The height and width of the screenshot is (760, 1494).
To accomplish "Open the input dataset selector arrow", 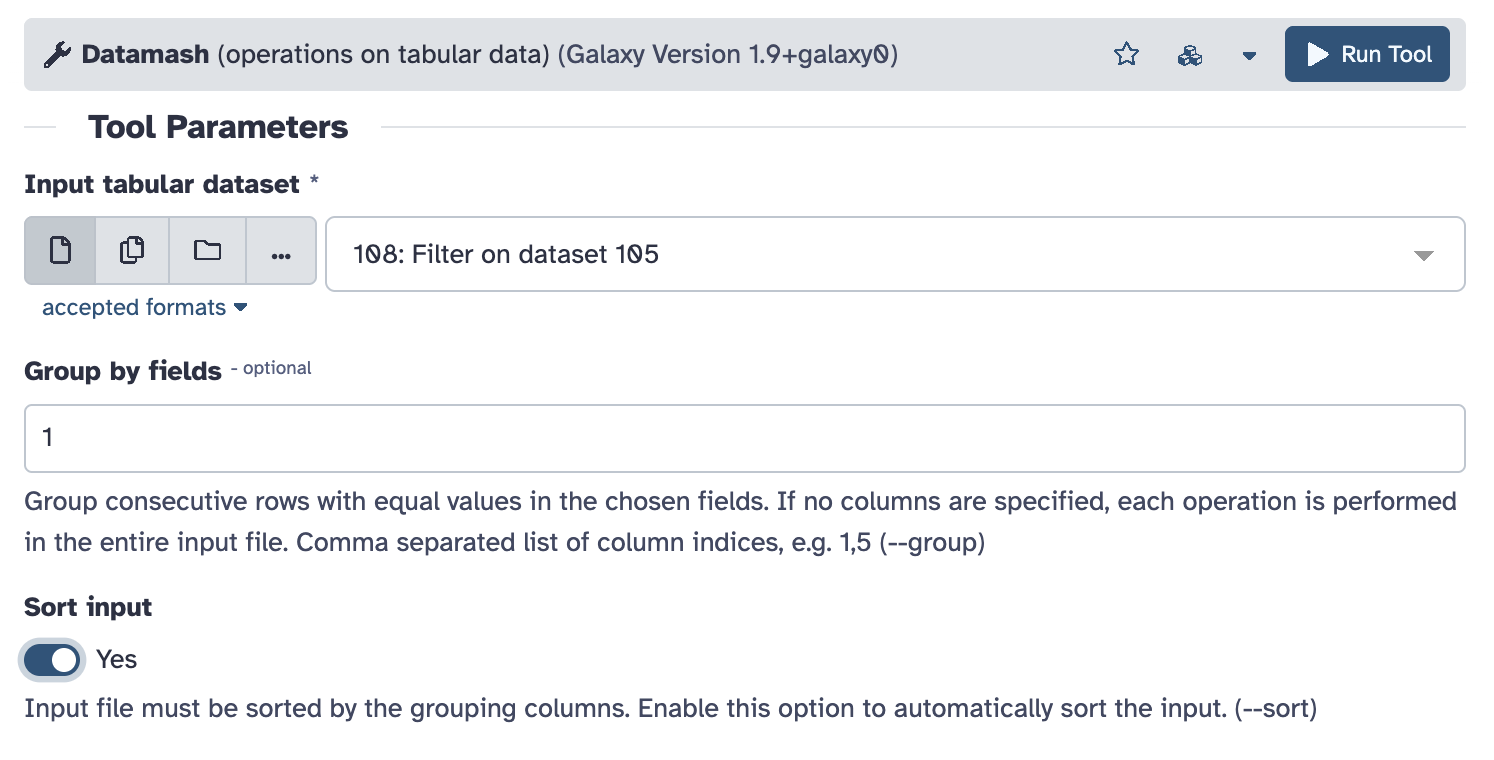I will 1424,255.
